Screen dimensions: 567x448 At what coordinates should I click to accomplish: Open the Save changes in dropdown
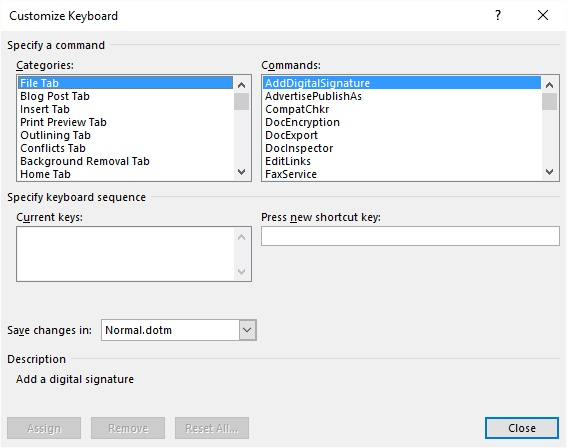[x=247, y=330]
